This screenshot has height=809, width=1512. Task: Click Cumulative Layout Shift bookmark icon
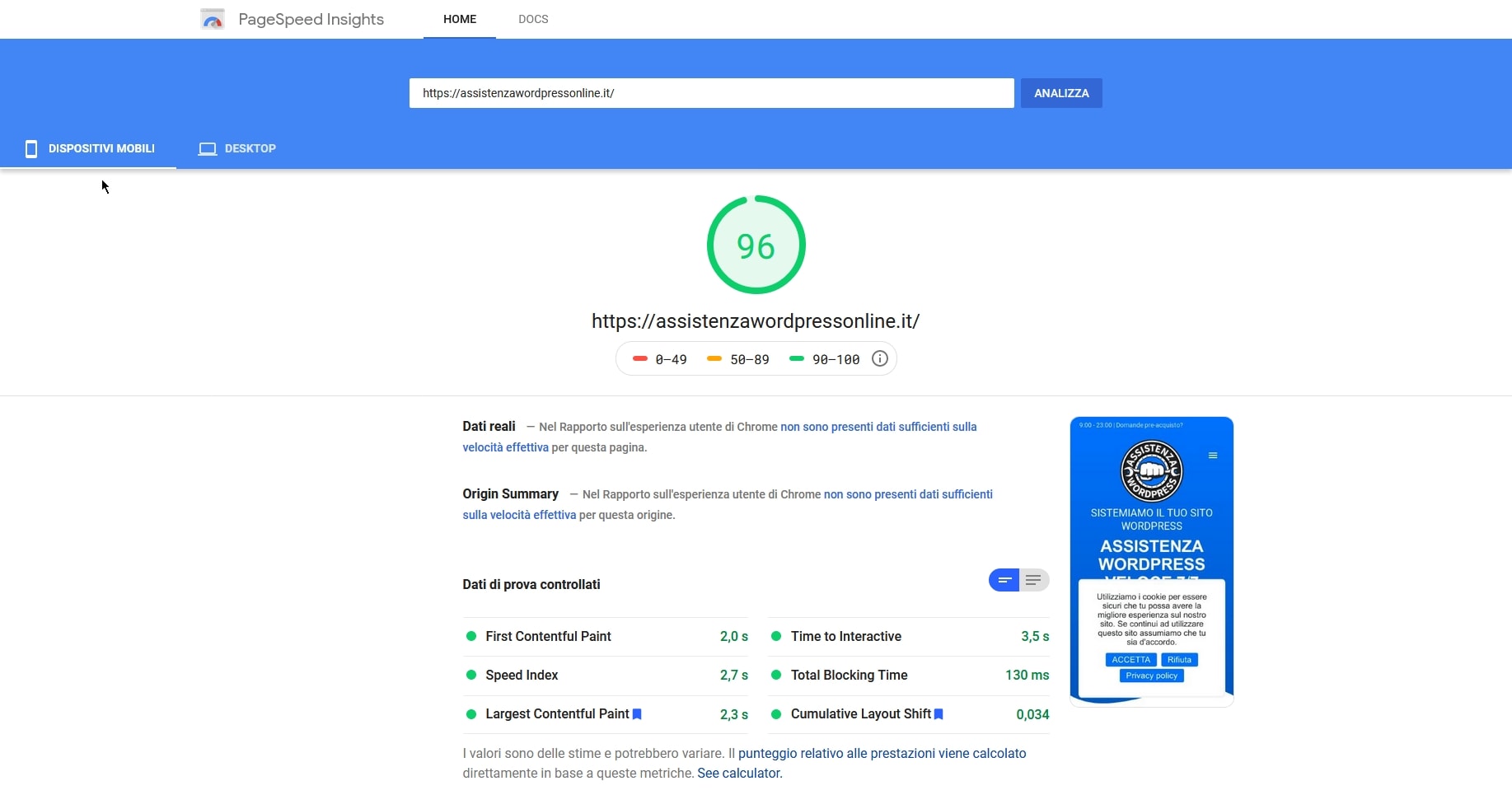pos(939,714)
